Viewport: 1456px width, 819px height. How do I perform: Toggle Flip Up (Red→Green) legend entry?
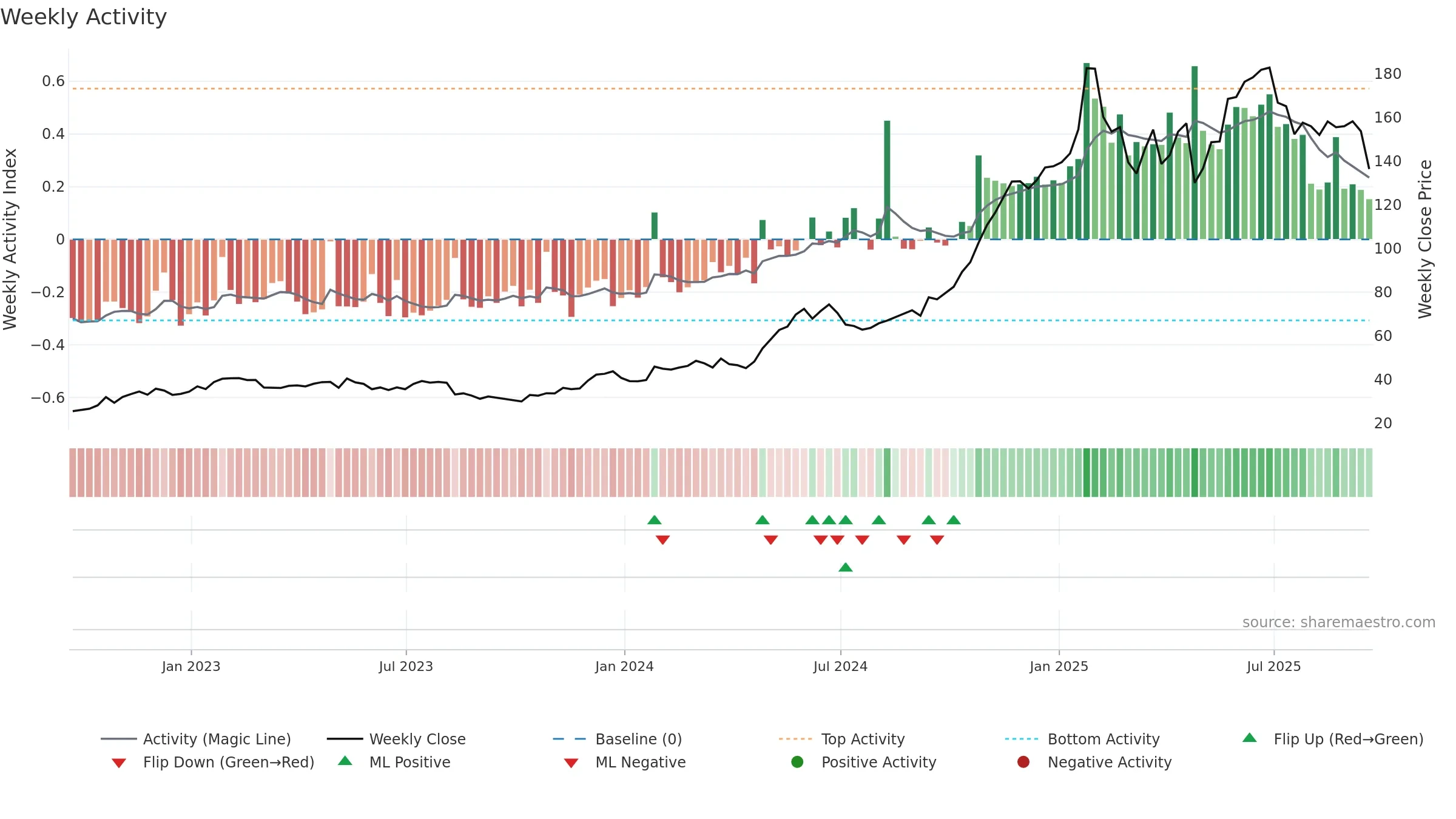point(1333,739)
